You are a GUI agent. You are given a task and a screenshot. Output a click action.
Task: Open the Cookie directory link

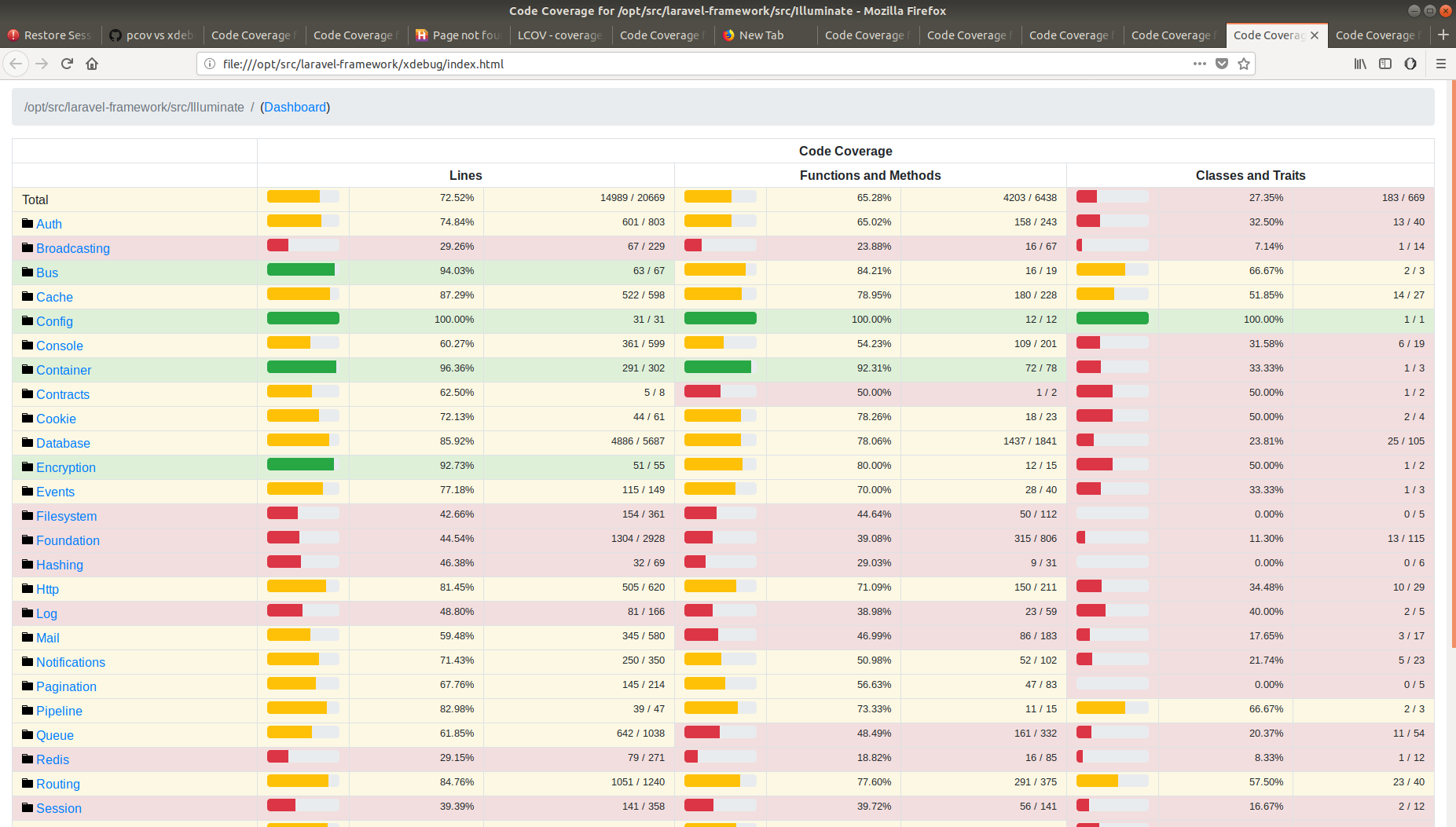pyautogui.click(x=56, y=419)
